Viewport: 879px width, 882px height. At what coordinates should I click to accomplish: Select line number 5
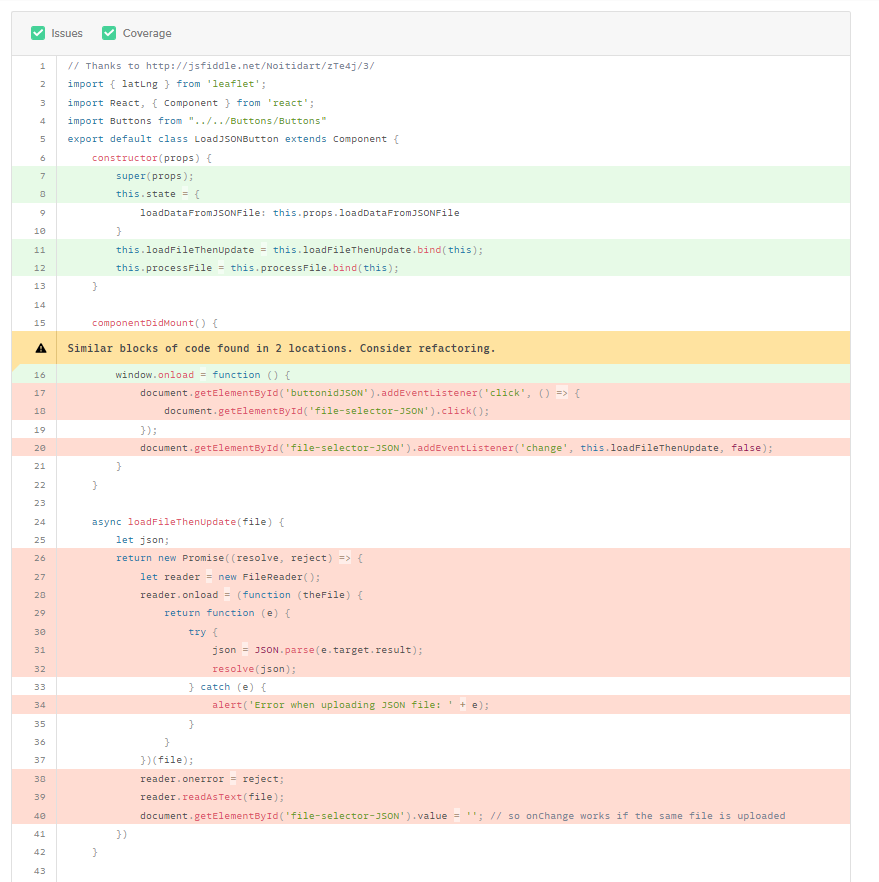pyautogui.click(x=42, y=139)
